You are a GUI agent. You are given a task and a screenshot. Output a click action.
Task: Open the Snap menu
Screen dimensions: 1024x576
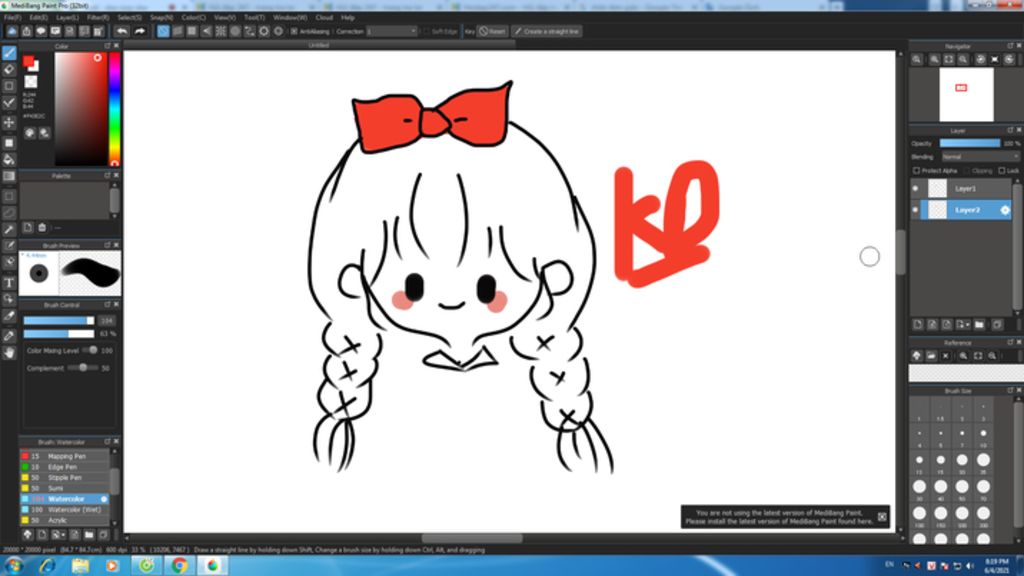pos(161,18)
